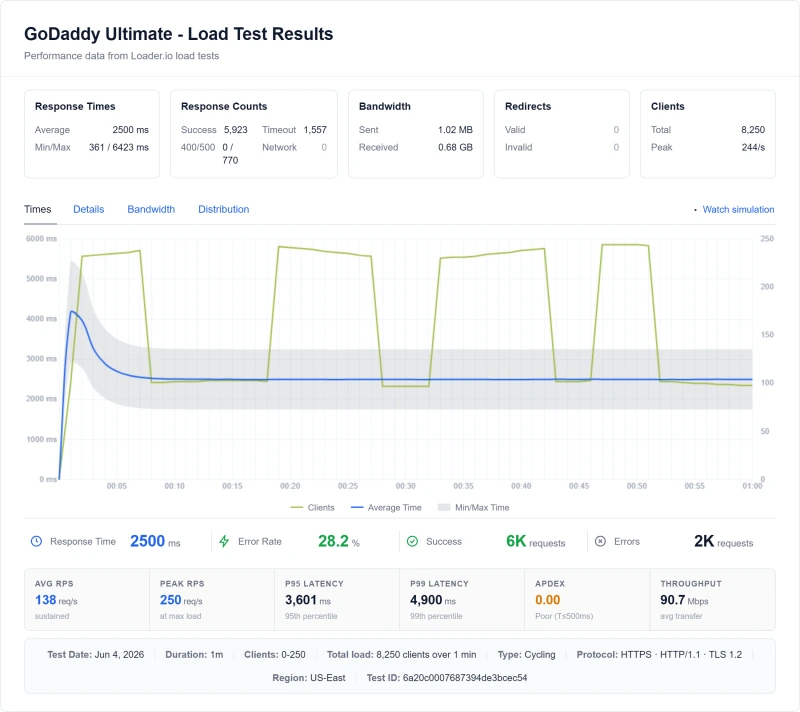Viewport: 800px width, 712px height.
Task: Click the Region: US-East entry
Action: (x=309, y=678)
